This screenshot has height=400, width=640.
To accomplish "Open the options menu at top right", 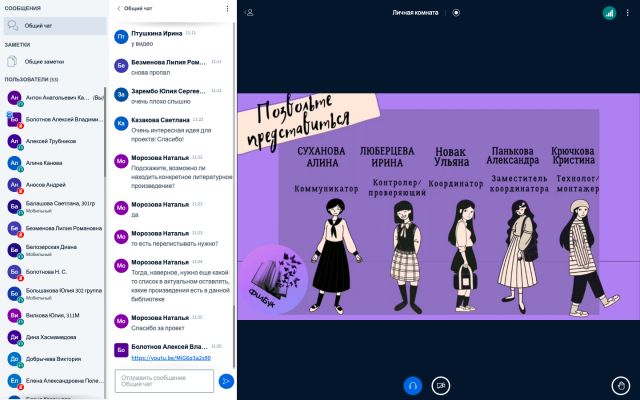I will [x=628, y=13].
